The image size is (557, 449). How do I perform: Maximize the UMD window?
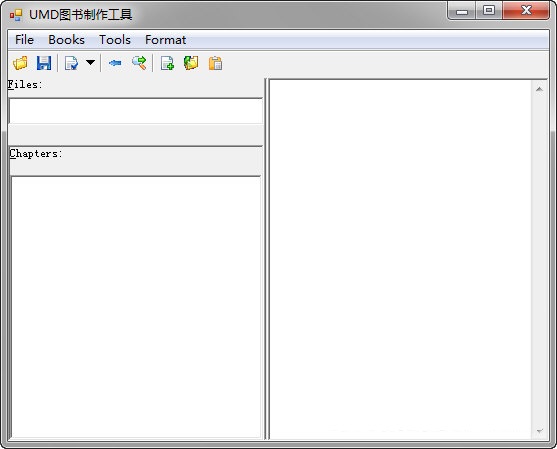(489, 10)
